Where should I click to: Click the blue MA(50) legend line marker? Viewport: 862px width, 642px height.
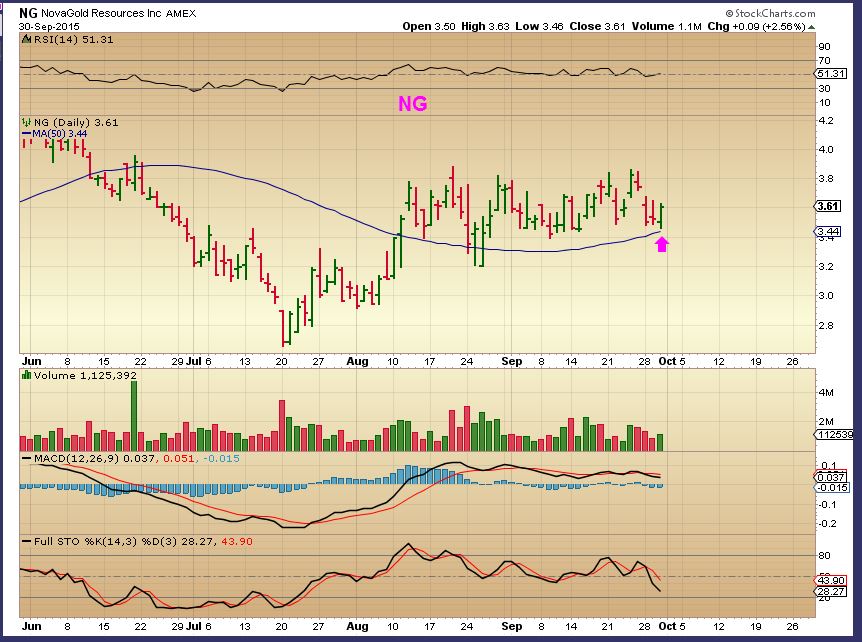pyautogui.click(x=26, y=134)
